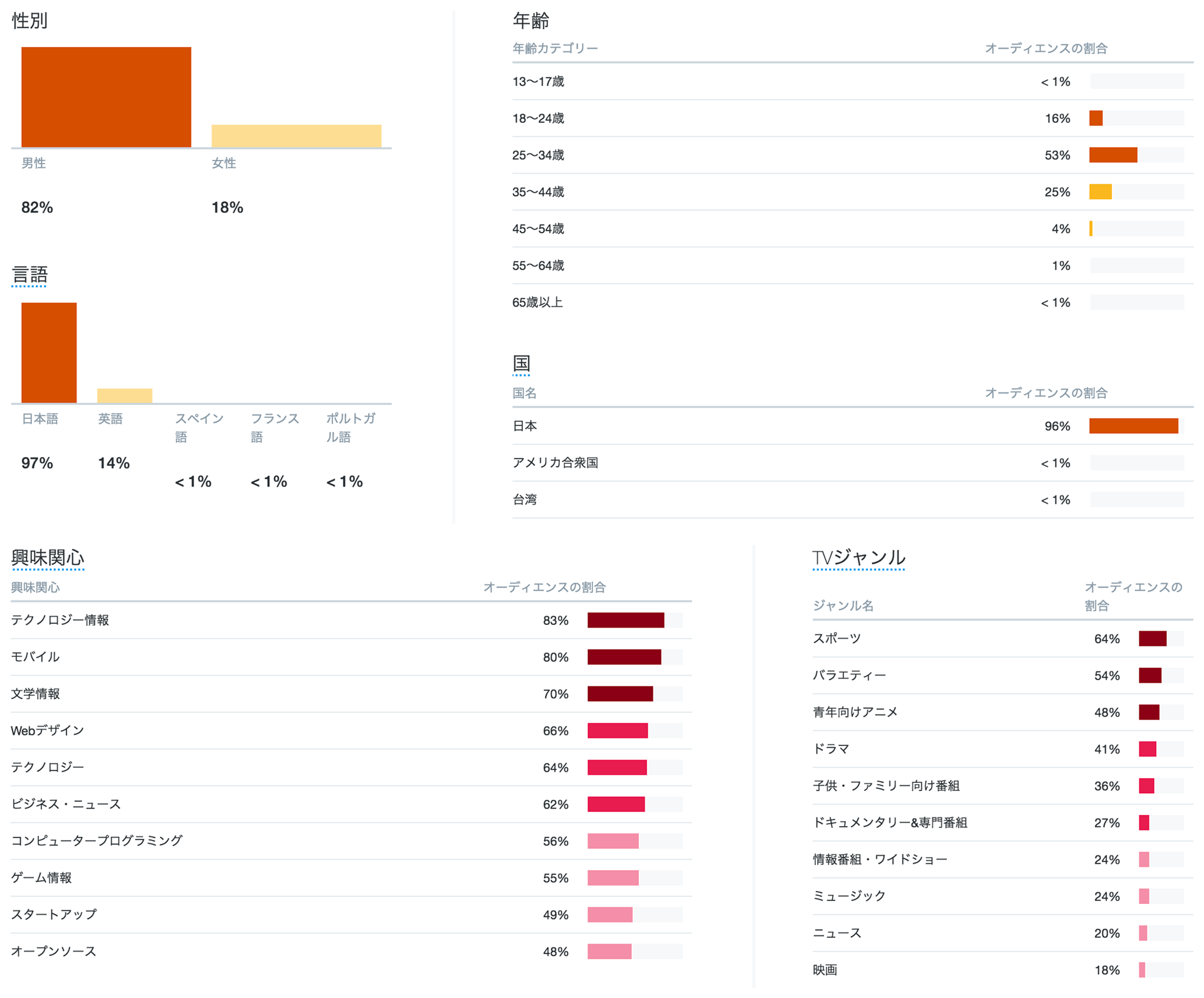Select the Webデザイン interest row
Viewport: 1204px width, 998px height.
(x=48, y=730)
